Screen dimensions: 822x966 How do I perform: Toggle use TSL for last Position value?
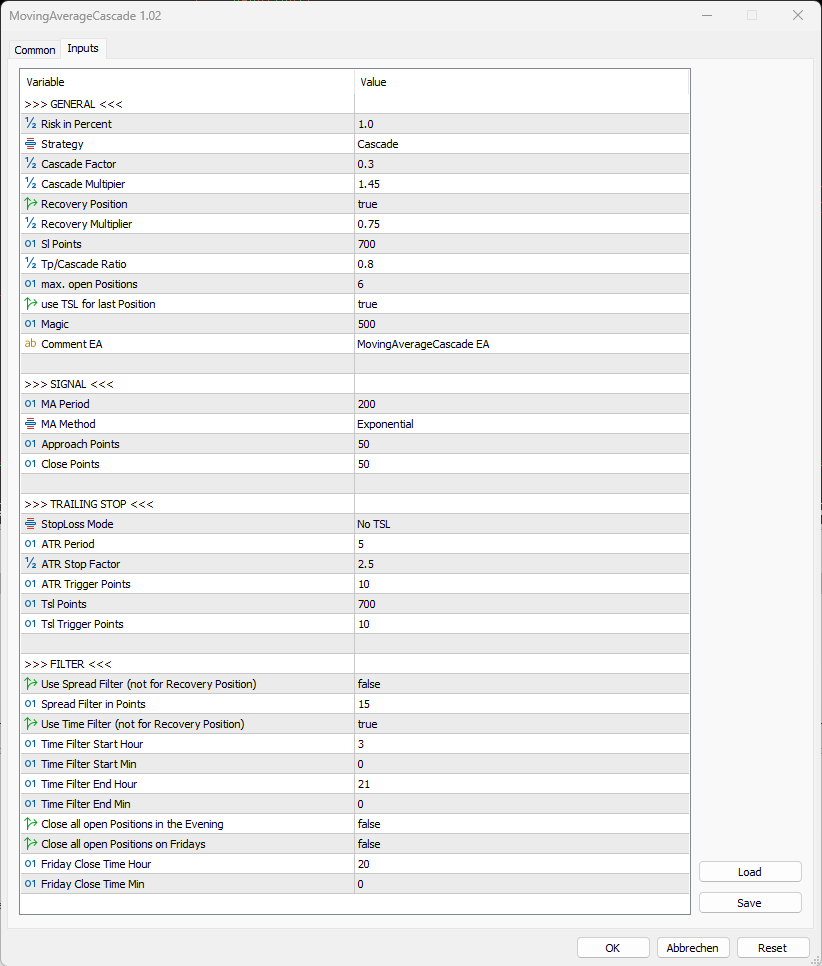point(520,304)
